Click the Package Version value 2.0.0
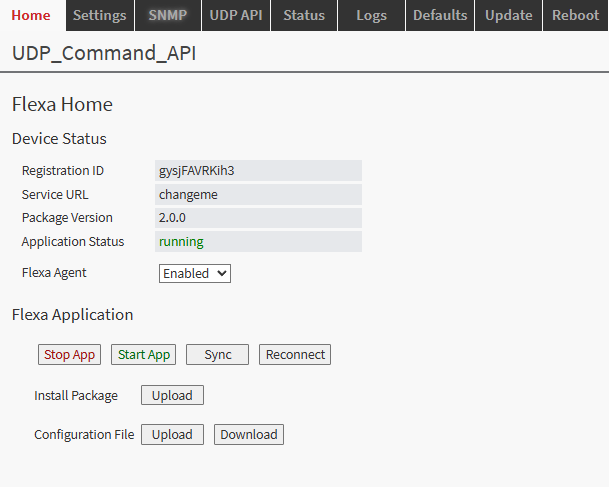Screen dimensions: 609x487 [258, 218]
